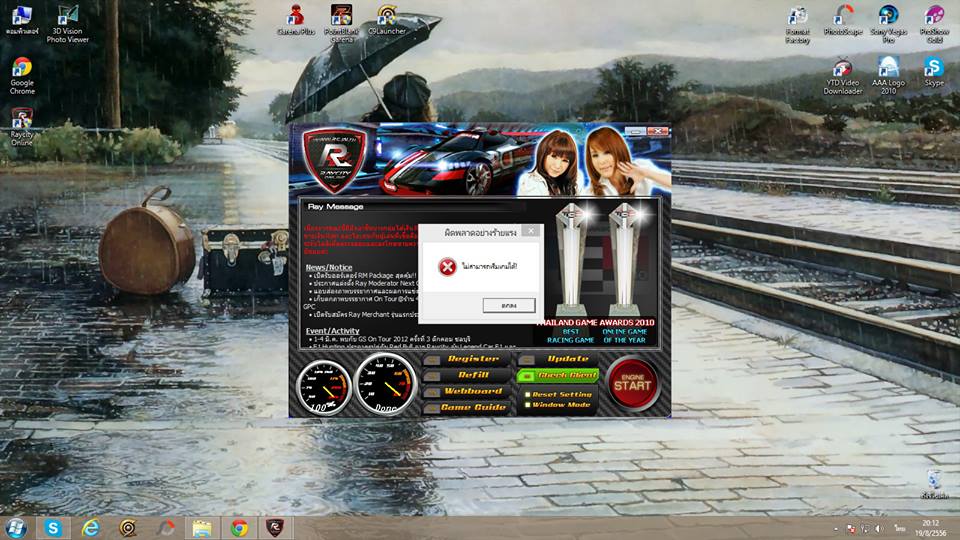
Task: Open the Game Guide button
Action: click(467, 407)
